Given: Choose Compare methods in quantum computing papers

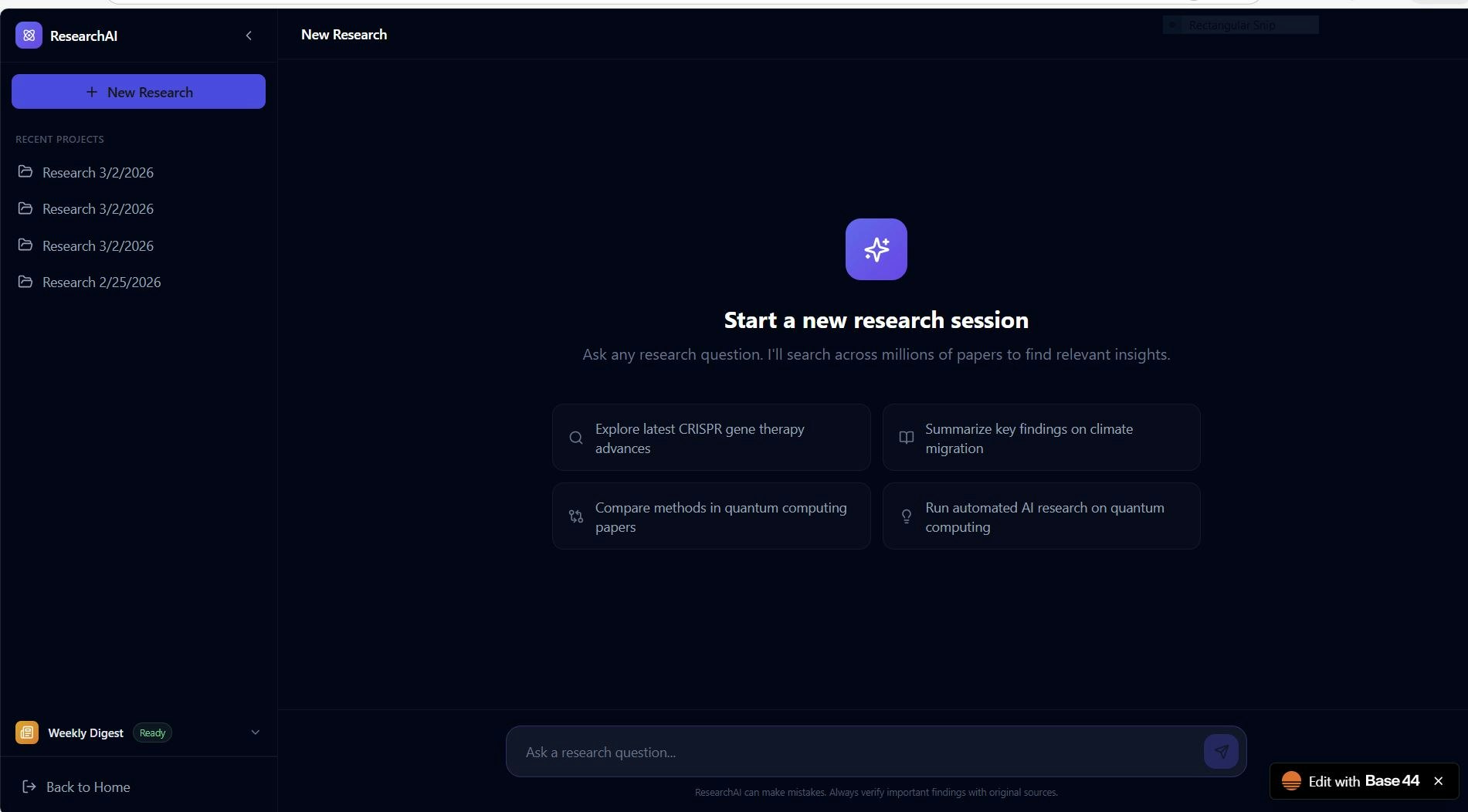Looking at the screenshot, I should [711, 516].
